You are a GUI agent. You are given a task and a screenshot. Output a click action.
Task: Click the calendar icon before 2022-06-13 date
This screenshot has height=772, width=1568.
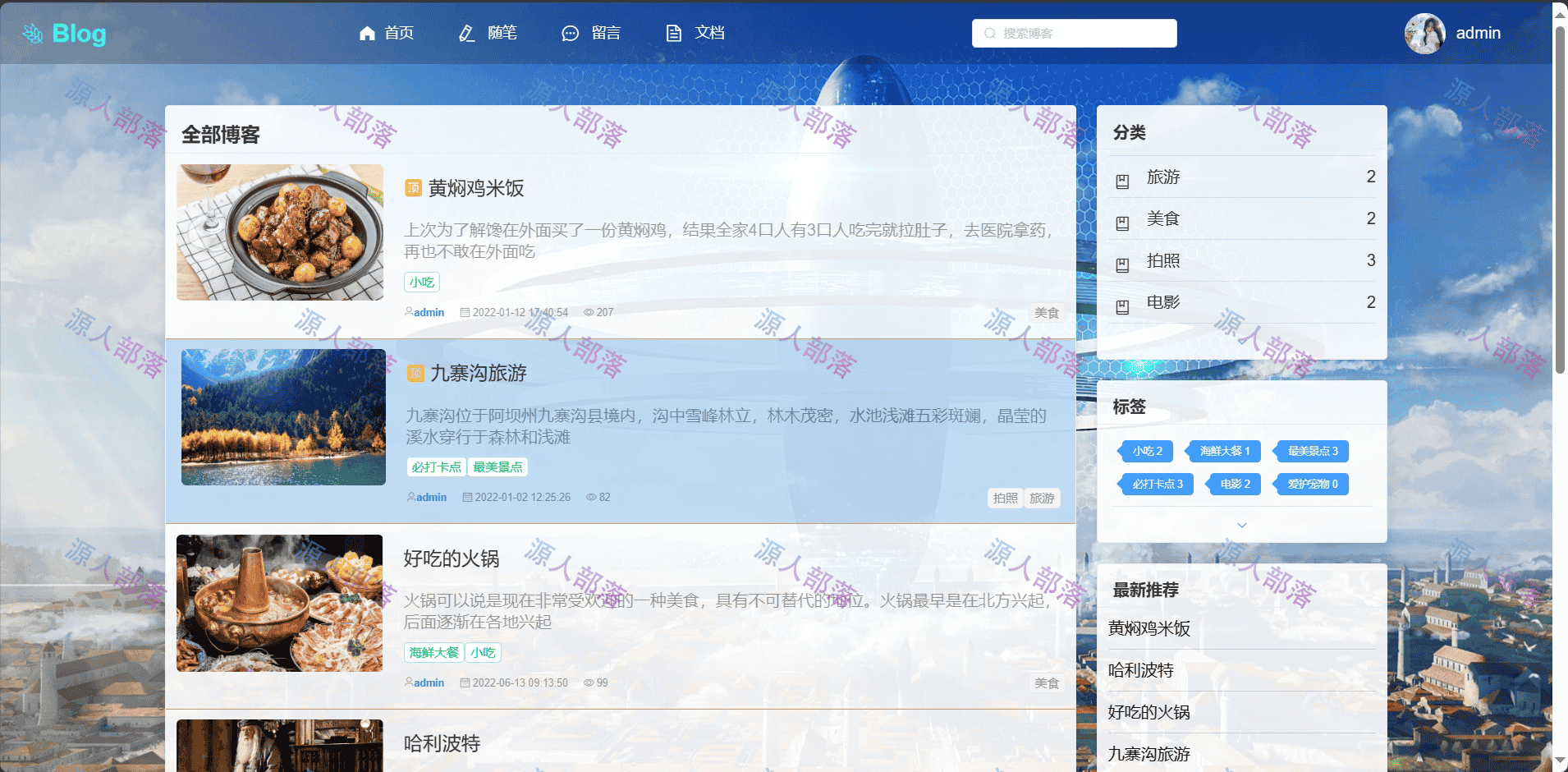[x=465, y=682]
